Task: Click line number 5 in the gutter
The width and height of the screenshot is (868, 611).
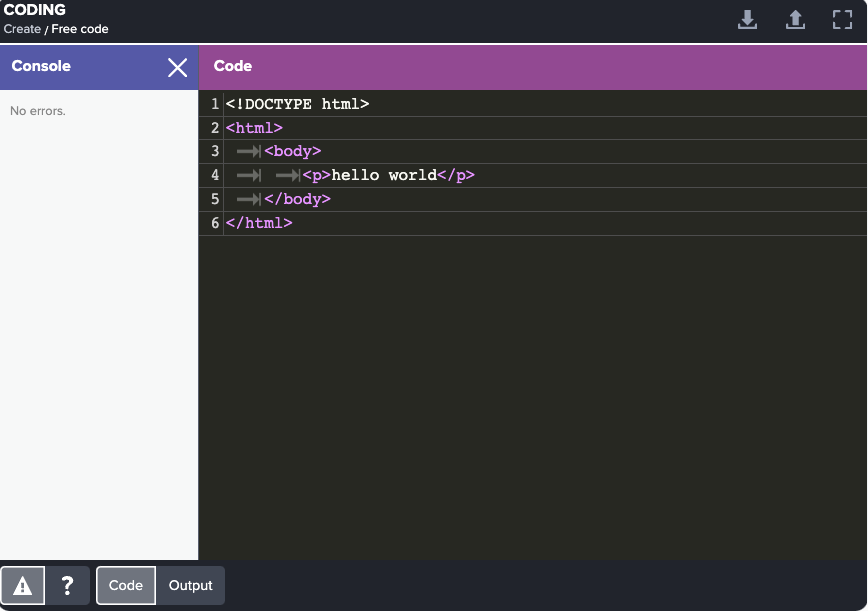Action: coord(215,199)
